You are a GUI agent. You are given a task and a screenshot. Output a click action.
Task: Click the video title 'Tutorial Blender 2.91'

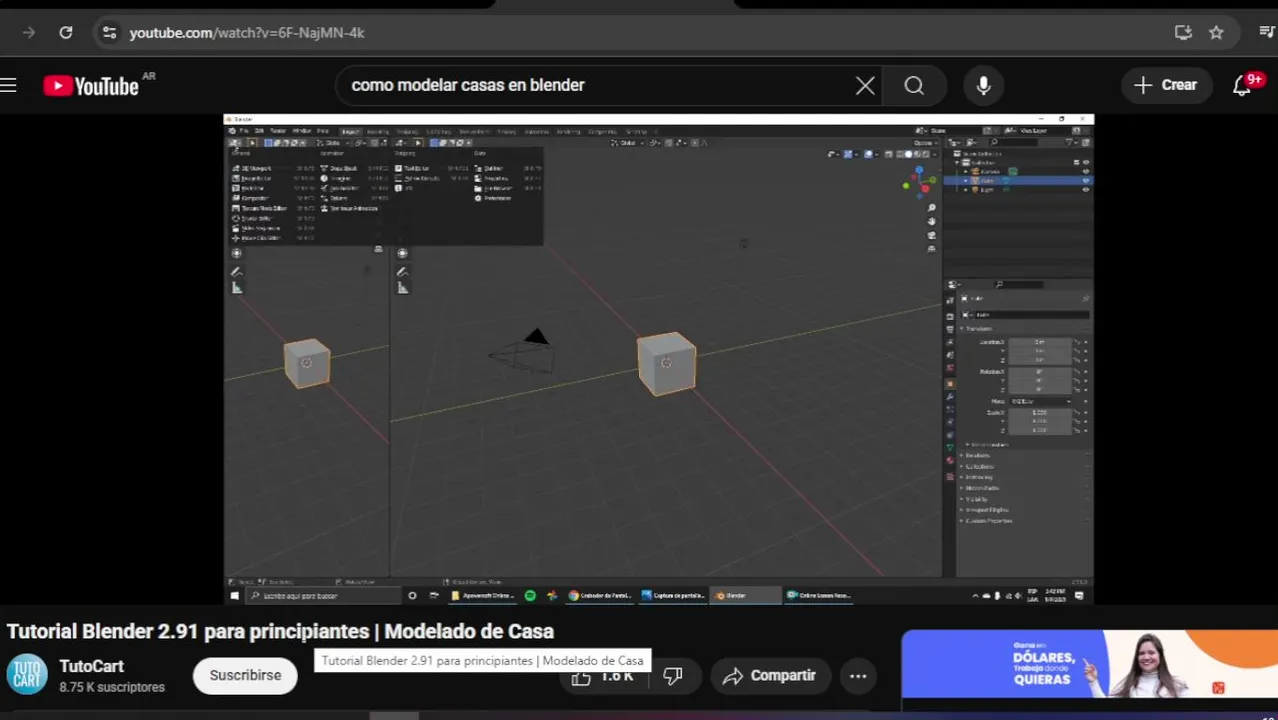click(x=280, y=631)
